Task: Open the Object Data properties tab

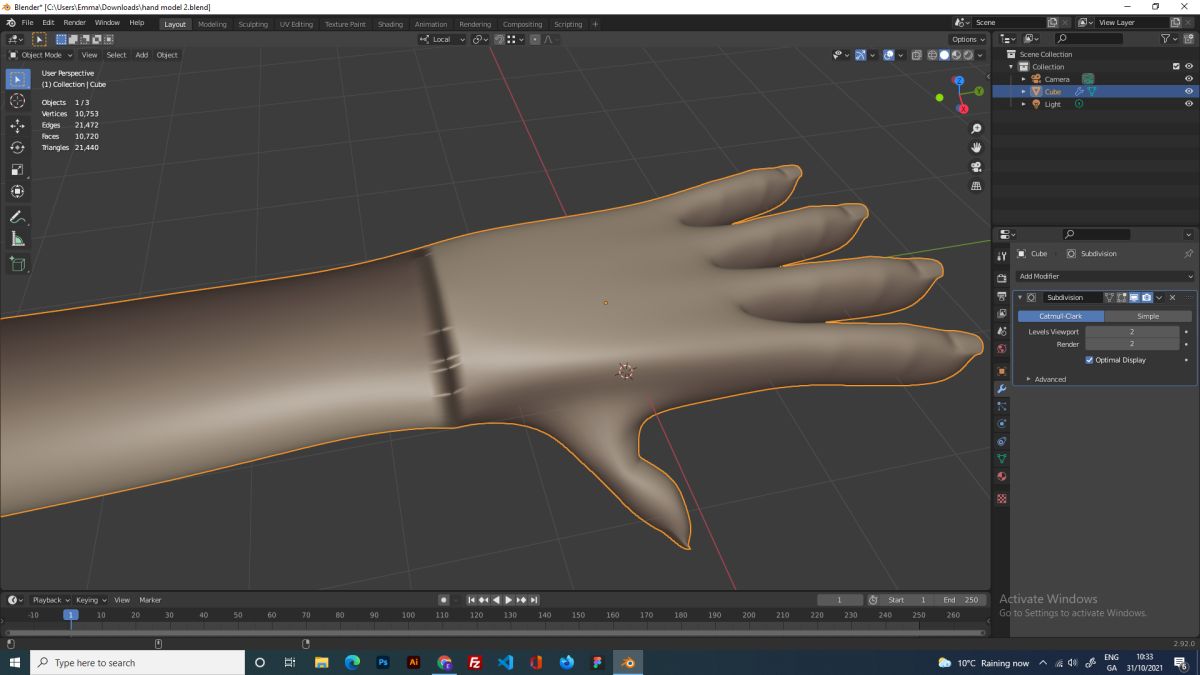Action: click(x=1002, y=459)
